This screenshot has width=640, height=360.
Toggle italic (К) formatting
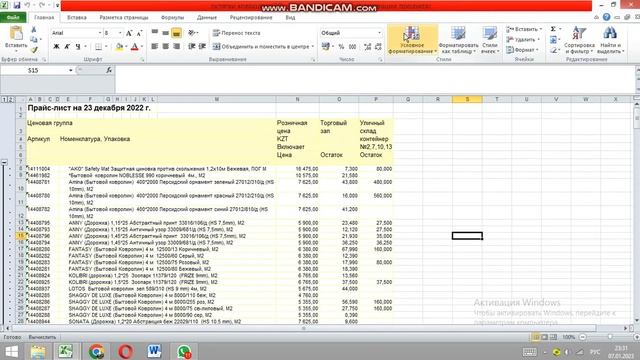click(x=67, y=47)
